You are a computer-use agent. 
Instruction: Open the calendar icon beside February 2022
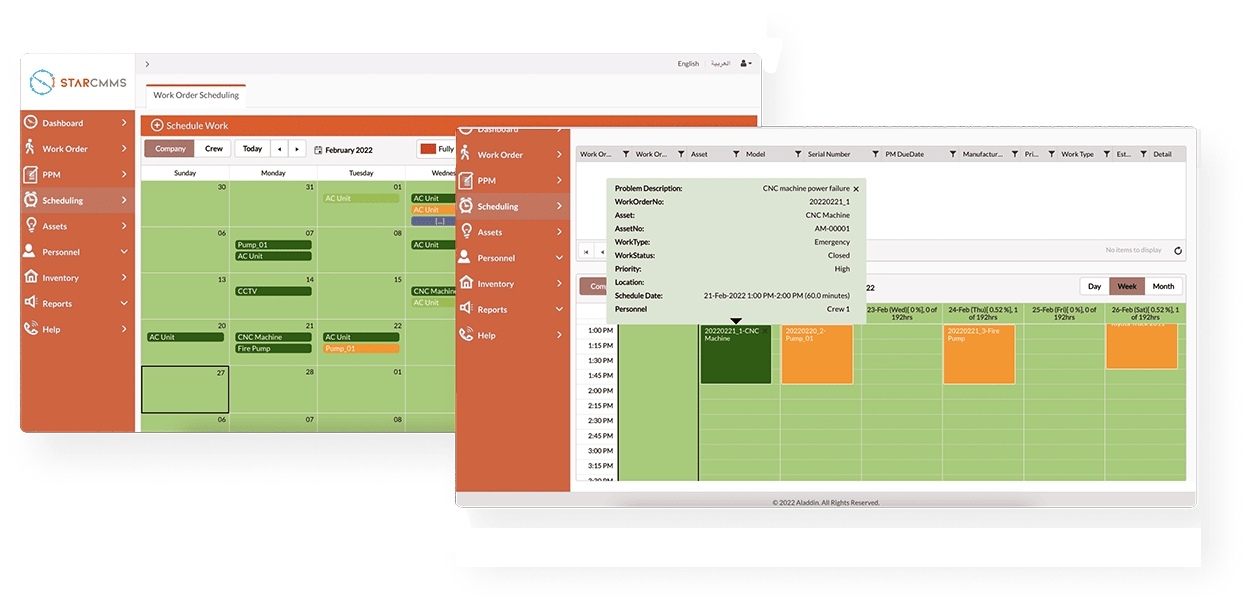point(318,150)
